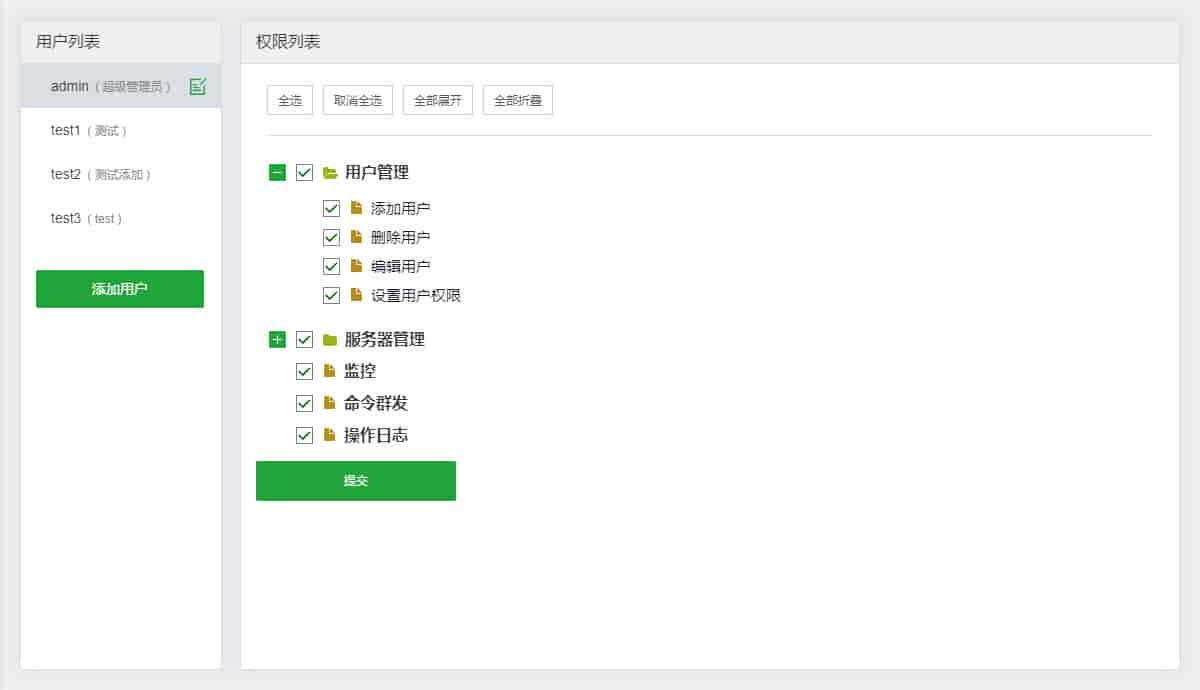This screenshot has height=690, width=1200.
Task: Click the 用户管理 folder icon
Action: click(330, 172)
